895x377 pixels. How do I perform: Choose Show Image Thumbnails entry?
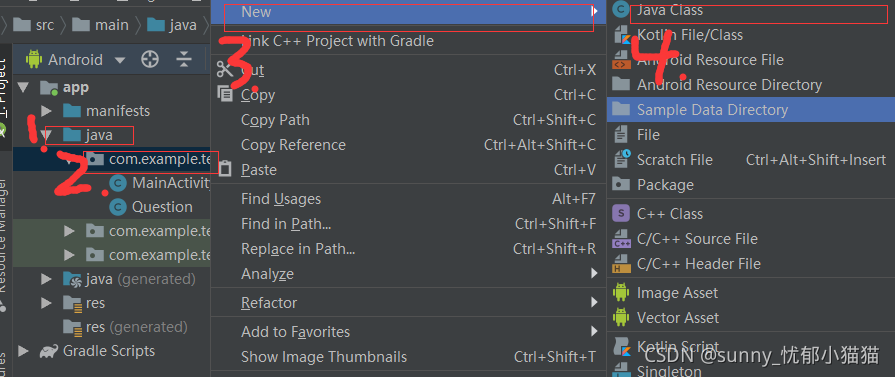408,357
